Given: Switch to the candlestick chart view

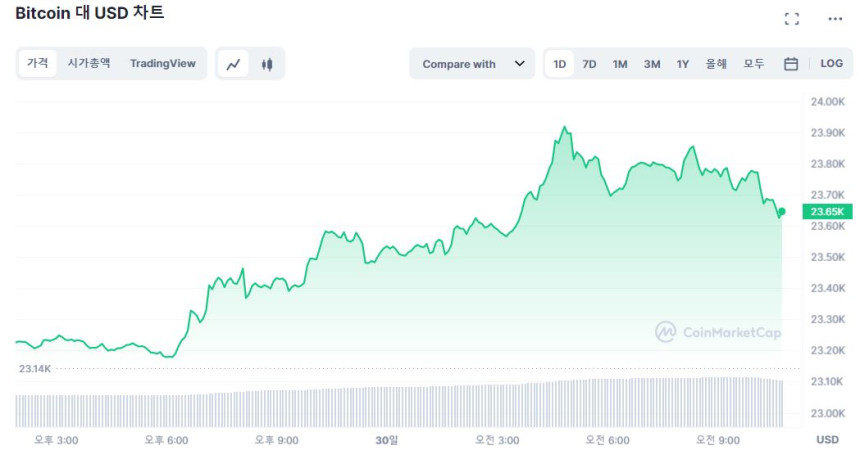Looking at the screenshot, I should click(266, 64).
